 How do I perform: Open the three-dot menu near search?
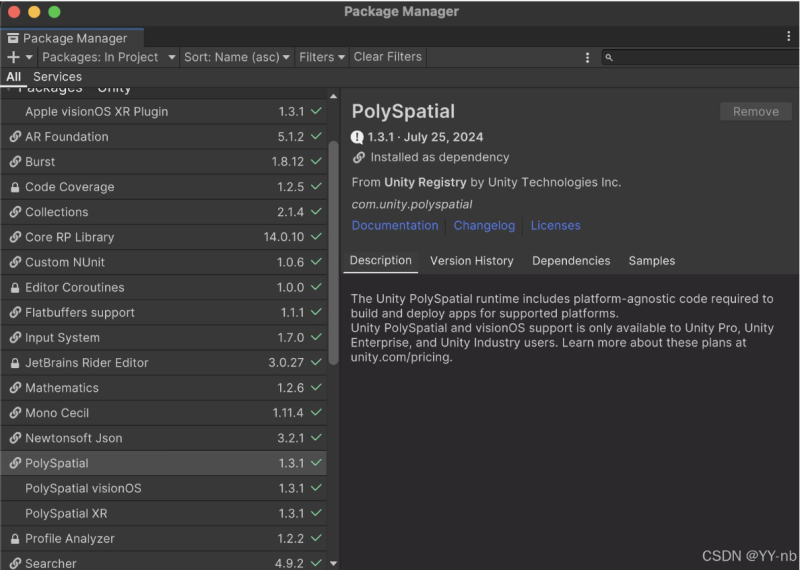pos(587,58)
